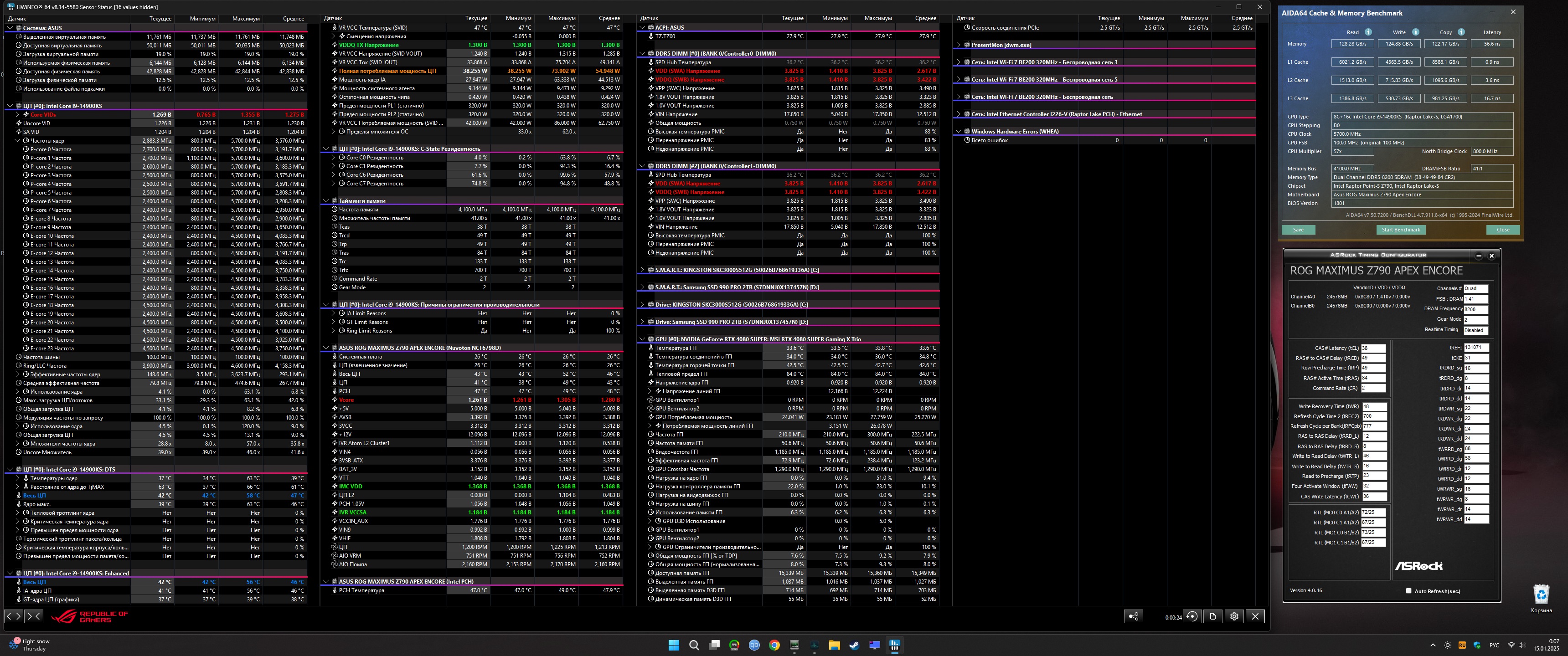
Task: Click the Save button in AIDA64
Action: (1298, 230)
